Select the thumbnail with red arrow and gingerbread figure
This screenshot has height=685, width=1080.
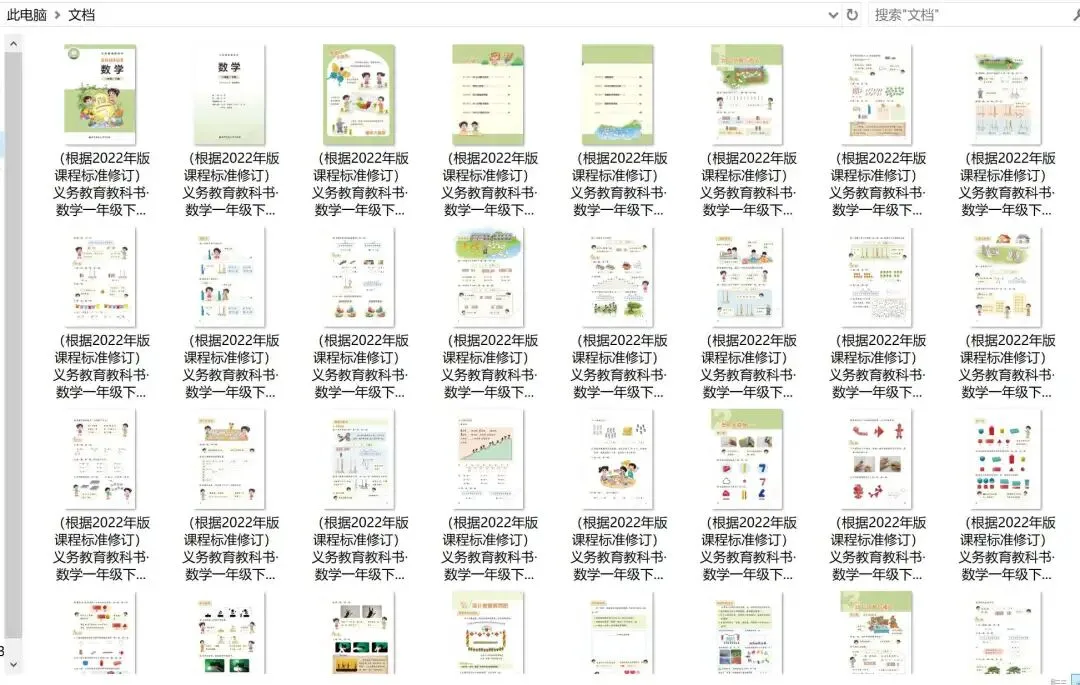[x=876, y=459]
